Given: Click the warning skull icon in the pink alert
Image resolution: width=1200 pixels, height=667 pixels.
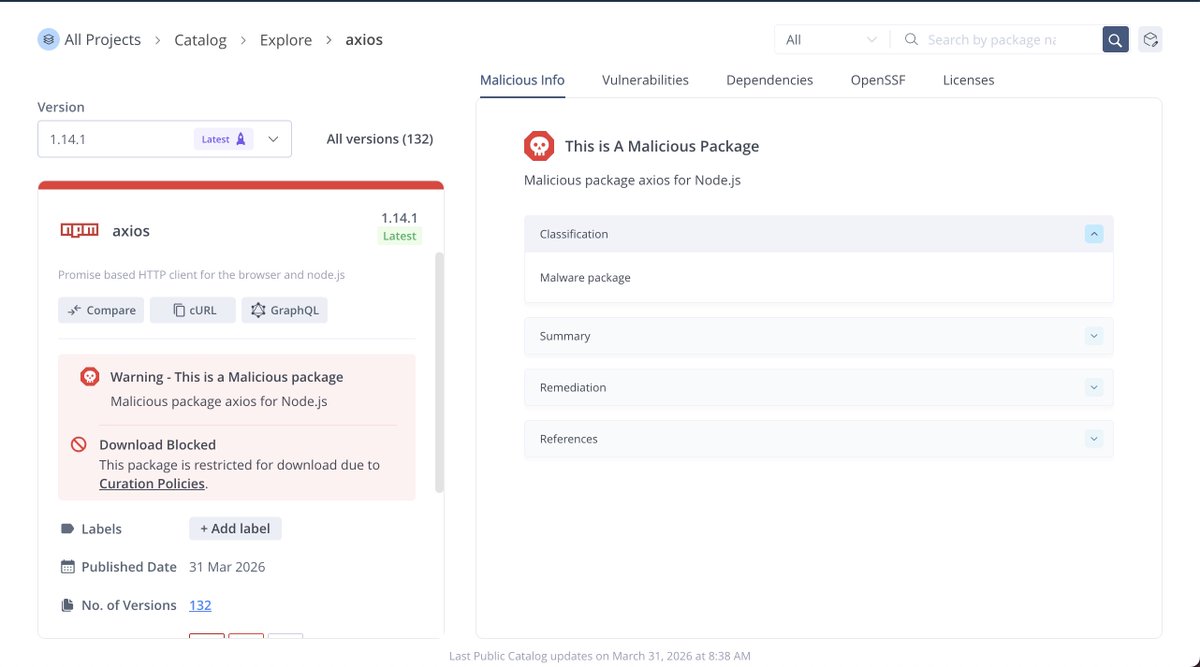Looking at the screenshot, I should pos(90,377).
